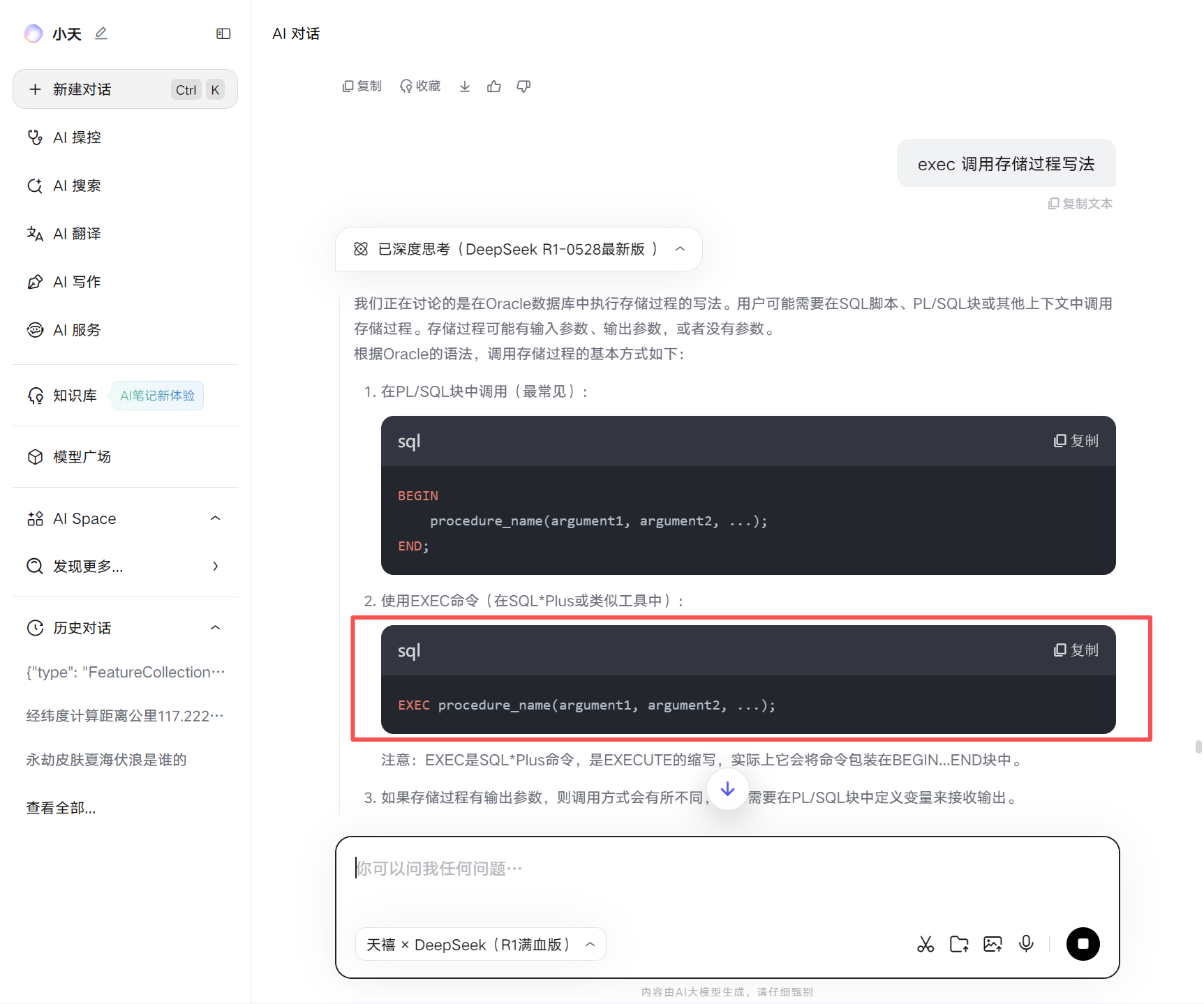Open AI 翻译 in the sidebar
Viewport: 1204px width, 1004px height.
point(125,234)
